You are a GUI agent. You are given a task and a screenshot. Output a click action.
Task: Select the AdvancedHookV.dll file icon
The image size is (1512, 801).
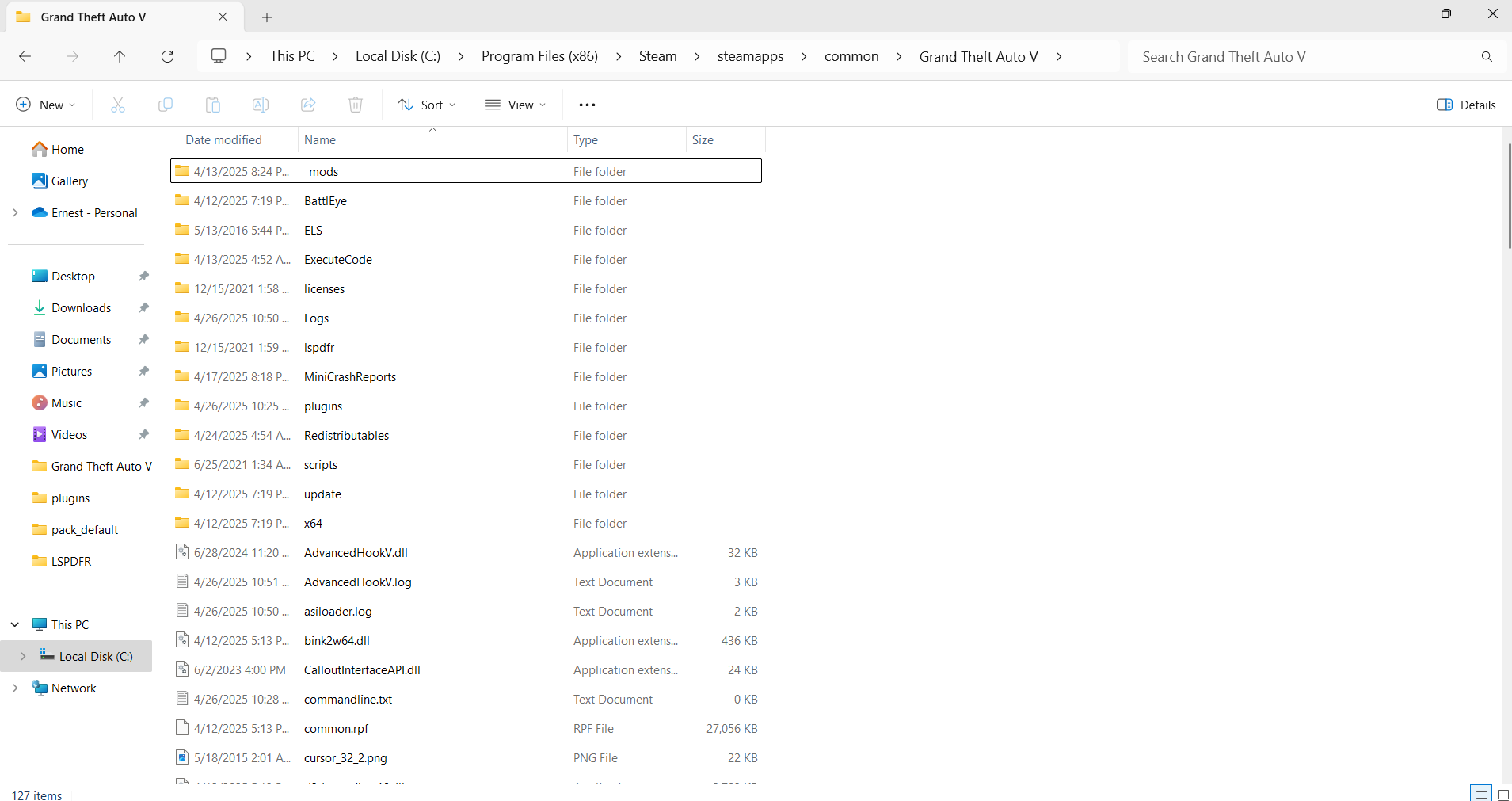pos(182,552)
